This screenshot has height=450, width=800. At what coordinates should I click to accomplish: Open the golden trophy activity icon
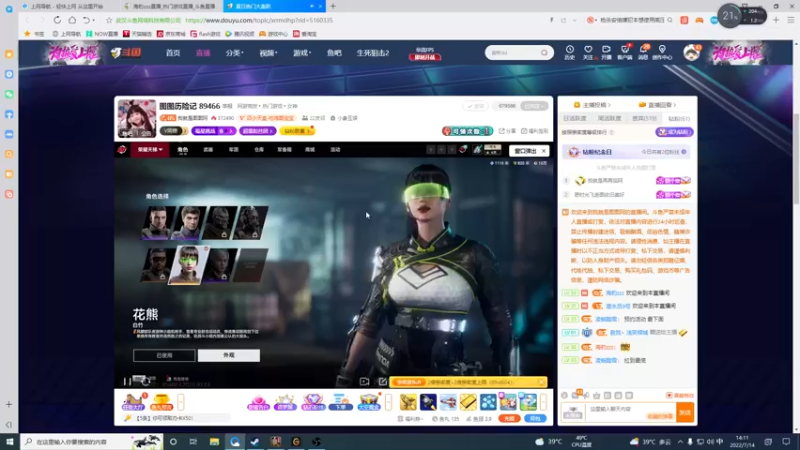point(161,402)
